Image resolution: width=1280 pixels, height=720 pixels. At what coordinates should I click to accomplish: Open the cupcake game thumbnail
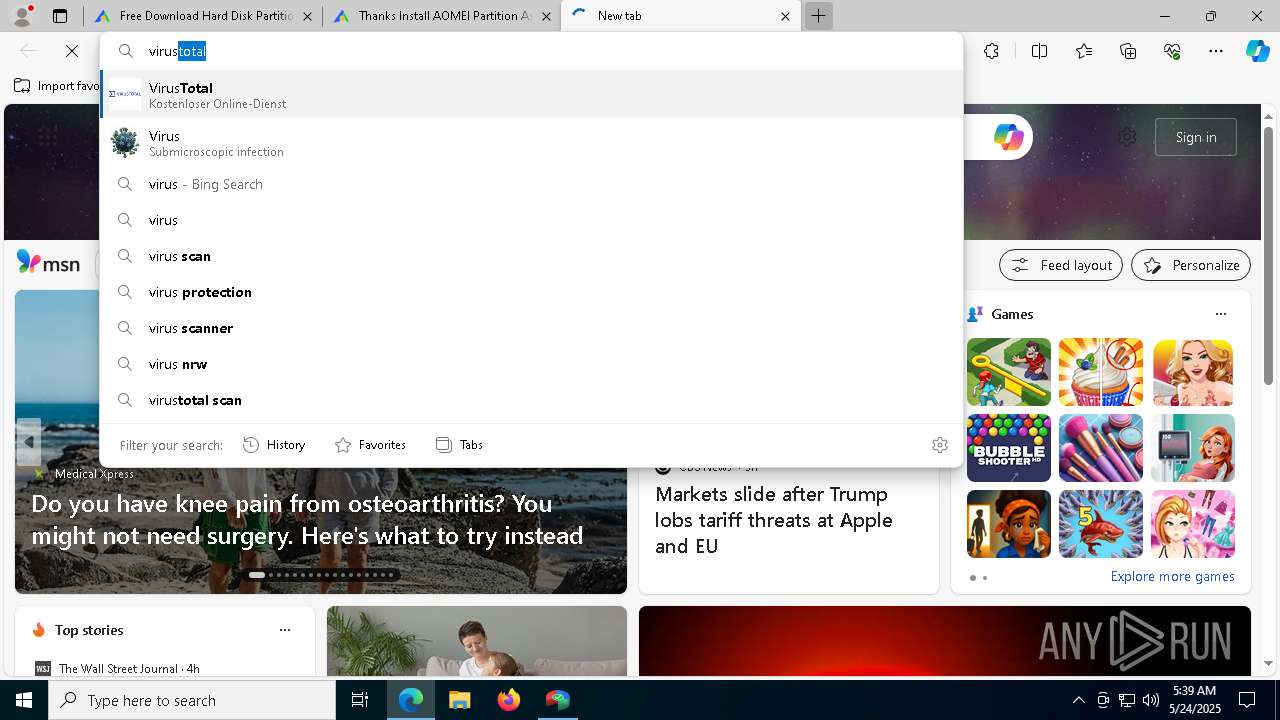1100,372
